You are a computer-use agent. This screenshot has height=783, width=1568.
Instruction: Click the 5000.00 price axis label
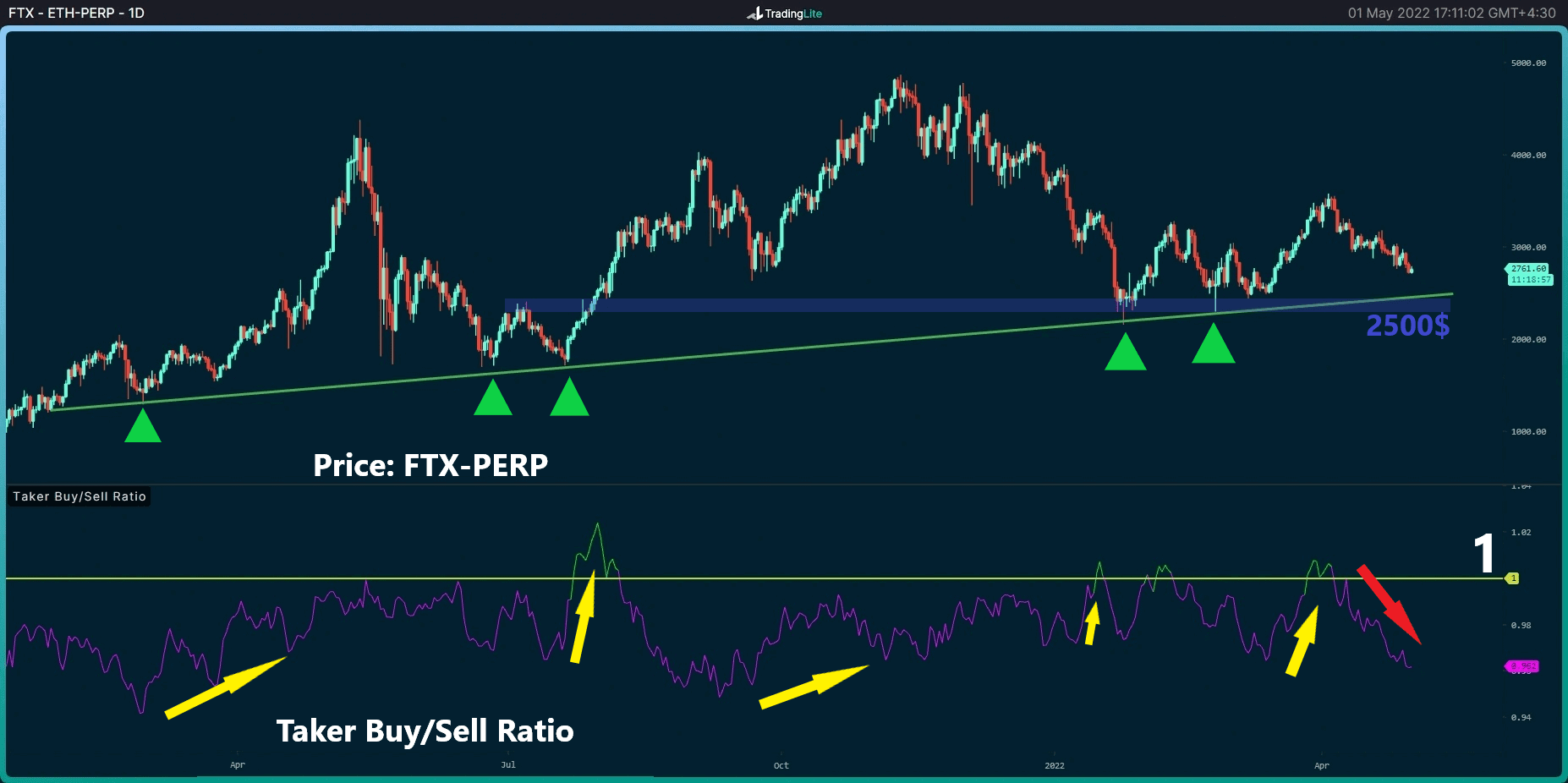[1528, 63]
